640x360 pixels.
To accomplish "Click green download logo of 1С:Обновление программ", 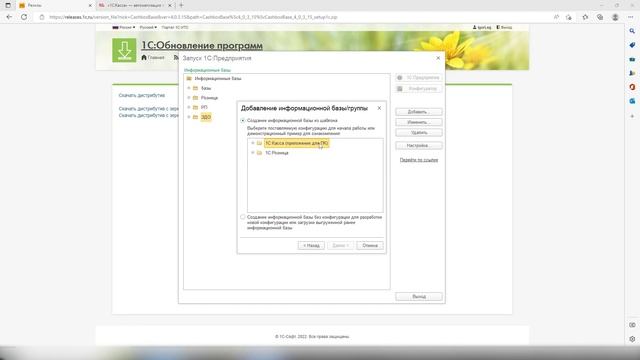I will 124,50.
